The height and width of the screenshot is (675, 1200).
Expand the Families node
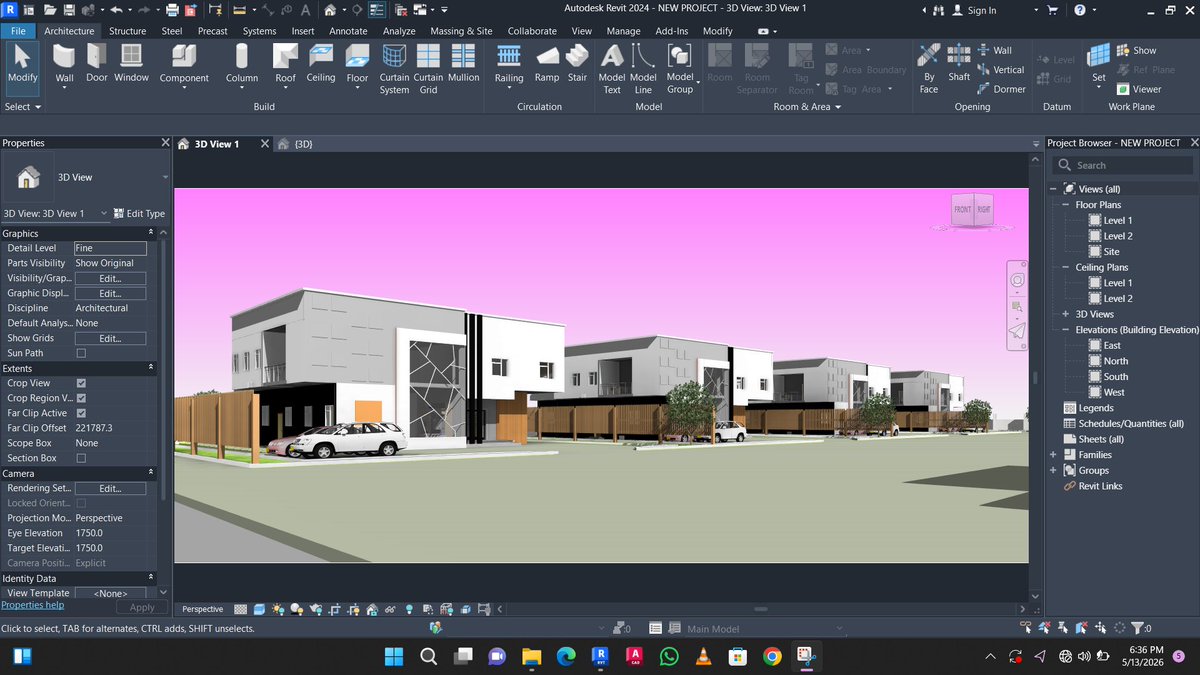click(1053, 455)
